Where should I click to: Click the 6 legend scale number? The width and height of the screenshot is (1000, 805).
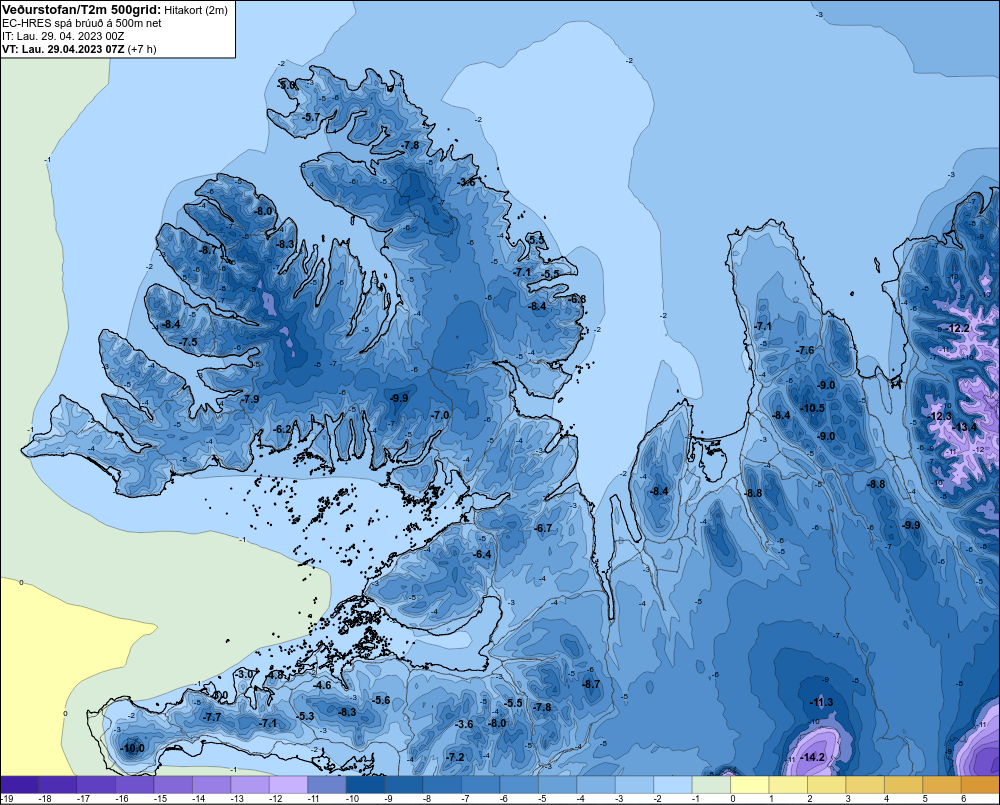pos(963,799)
